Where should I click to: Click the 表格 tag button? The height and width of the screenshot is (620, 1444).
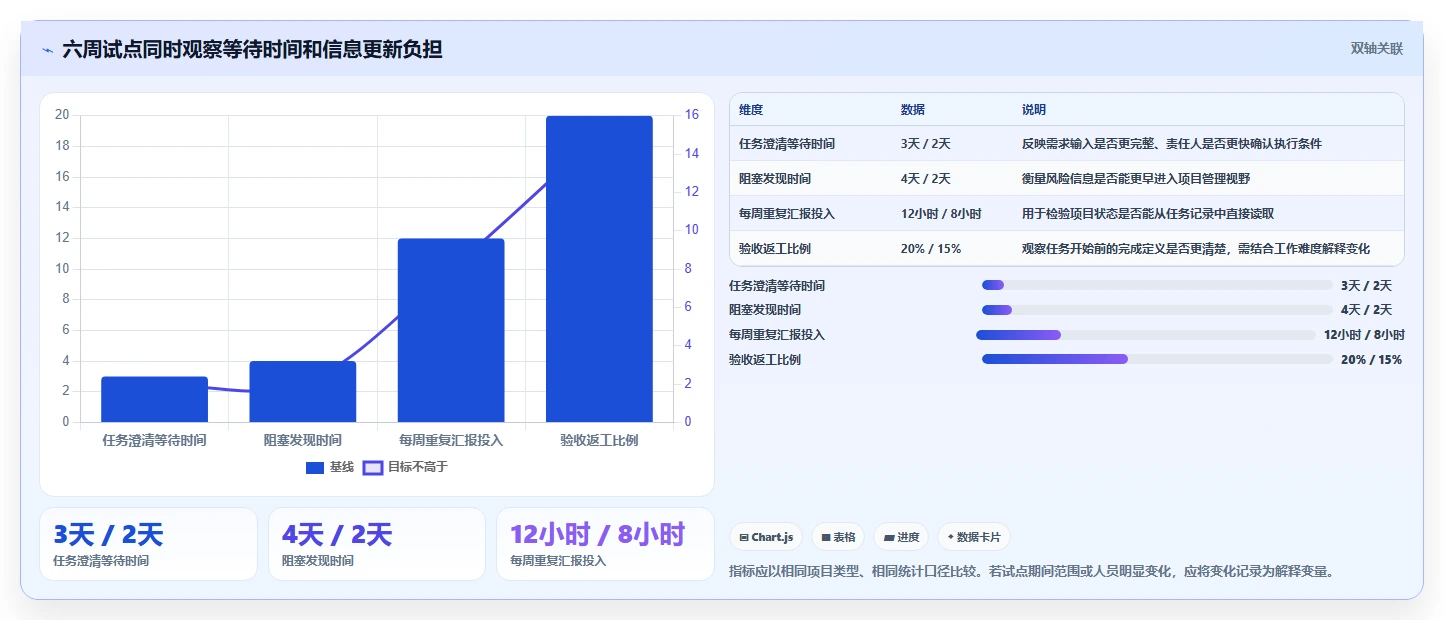838,537
